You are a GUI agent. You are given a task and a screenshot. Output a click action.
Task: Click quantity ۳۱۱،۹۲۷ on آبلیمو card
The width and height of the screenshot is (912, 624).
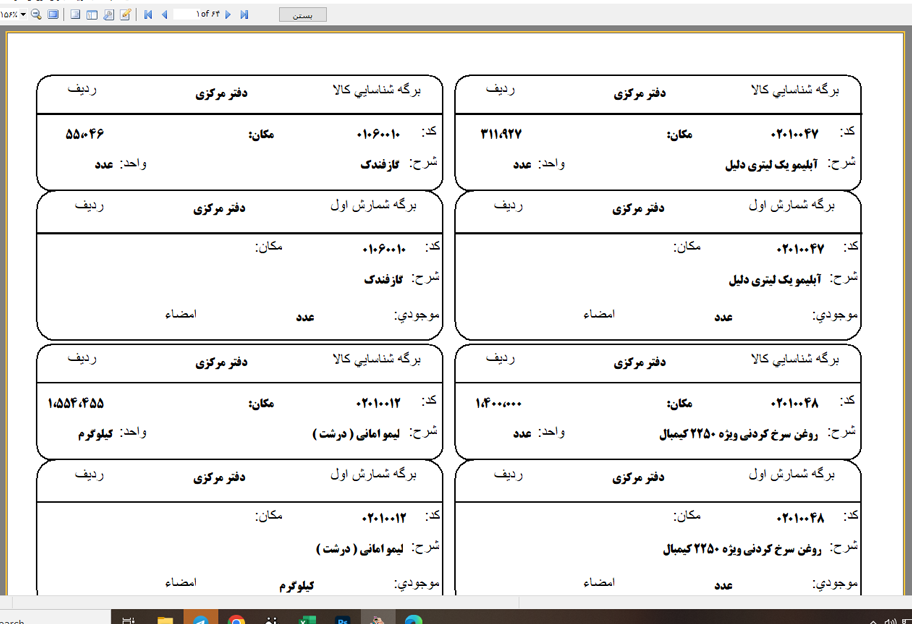coord(501,134)
